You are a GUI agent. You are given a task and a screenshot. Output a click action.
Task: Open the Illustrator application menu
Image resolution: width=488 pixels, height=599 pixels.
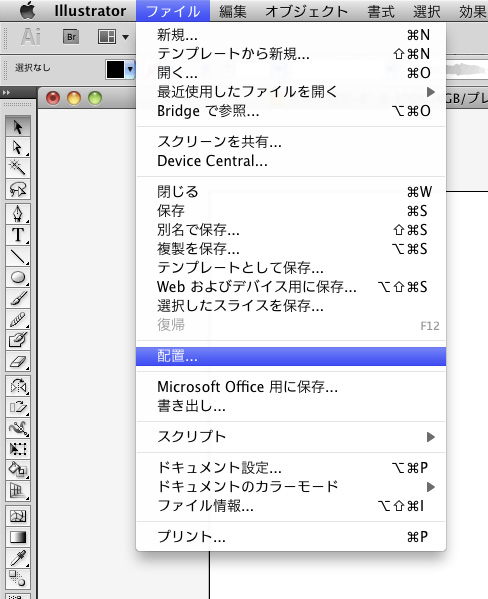pos(90,11)
